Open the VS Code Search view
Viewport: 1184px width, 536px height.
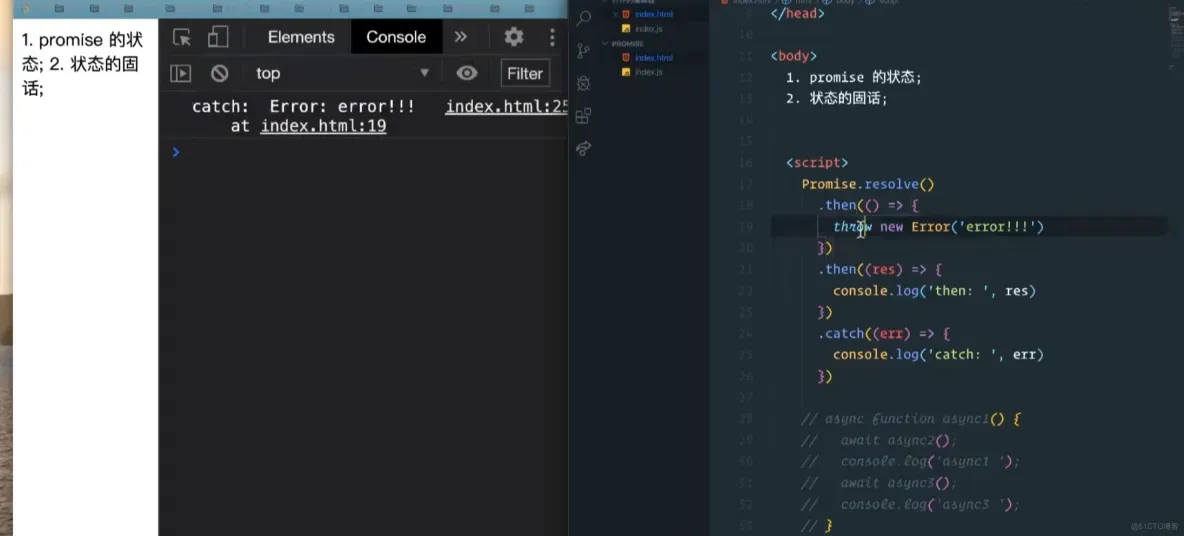pyautogui.click(x=583, y=19)
